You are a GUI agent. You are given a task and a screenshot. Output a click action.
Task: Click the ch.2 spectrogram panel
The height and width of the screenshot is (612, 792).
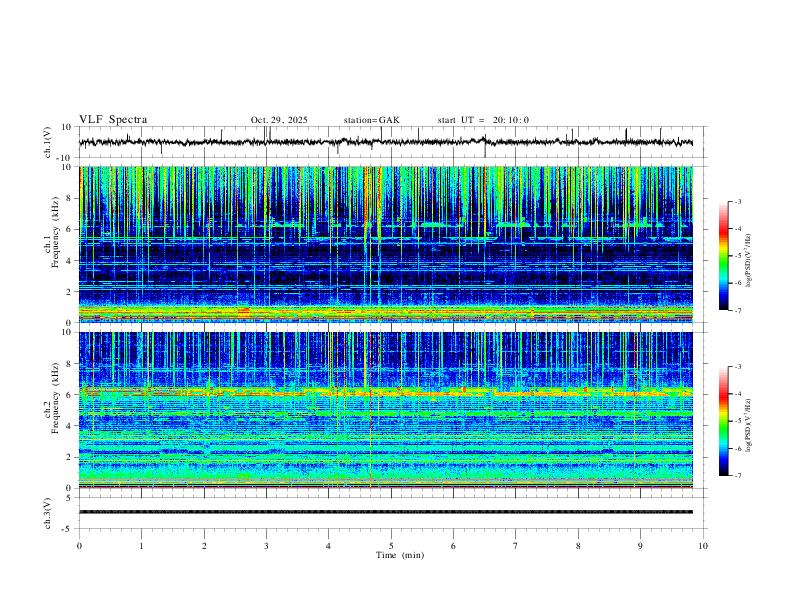386,410
